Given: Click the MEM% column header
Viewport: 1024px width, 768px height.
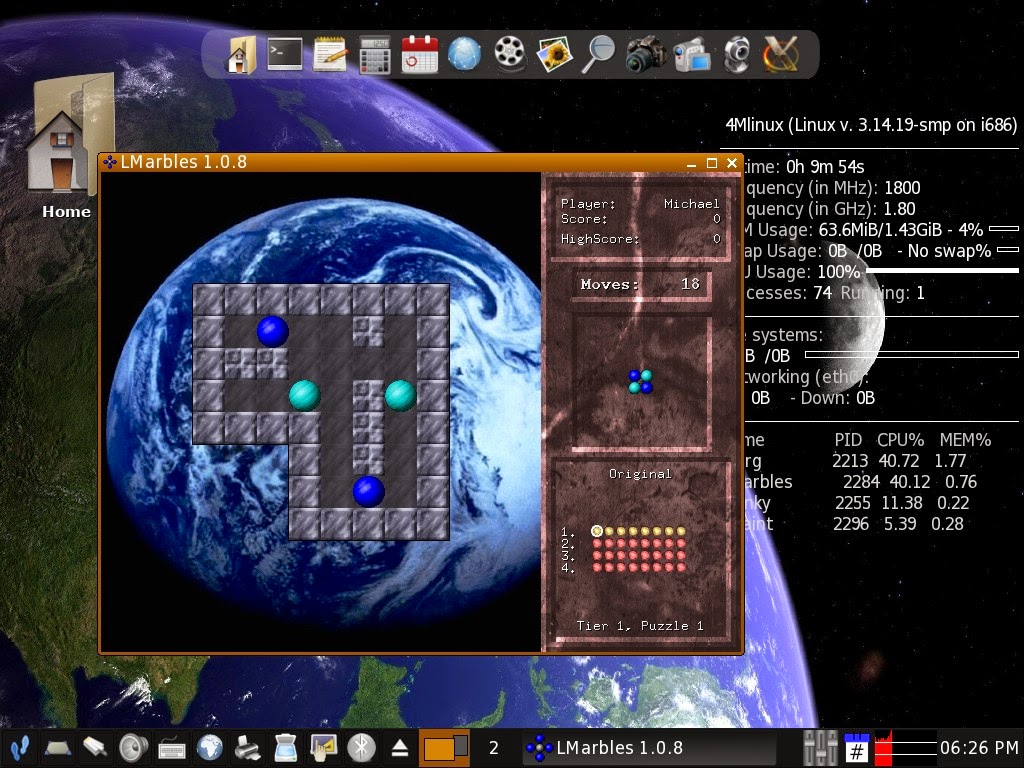Looking at the screenshot, I should [x=965, y=440].
